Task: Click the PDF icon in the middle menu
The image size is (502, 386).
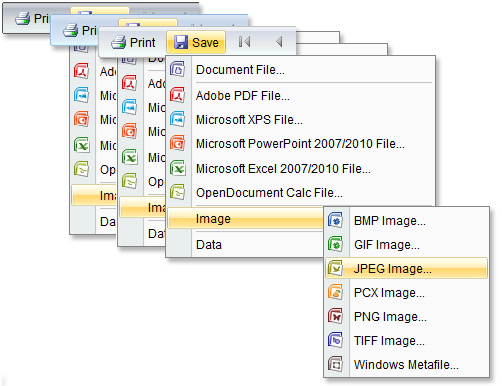Action: (129, 83)
